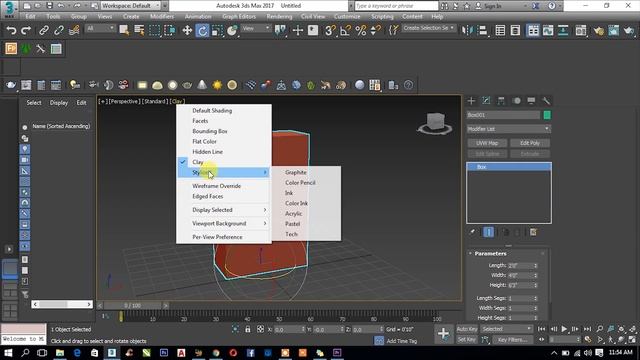Viewport: 640px width, 360px height.
Task: Click the Box001 object name field
Action: click(503, 115)
